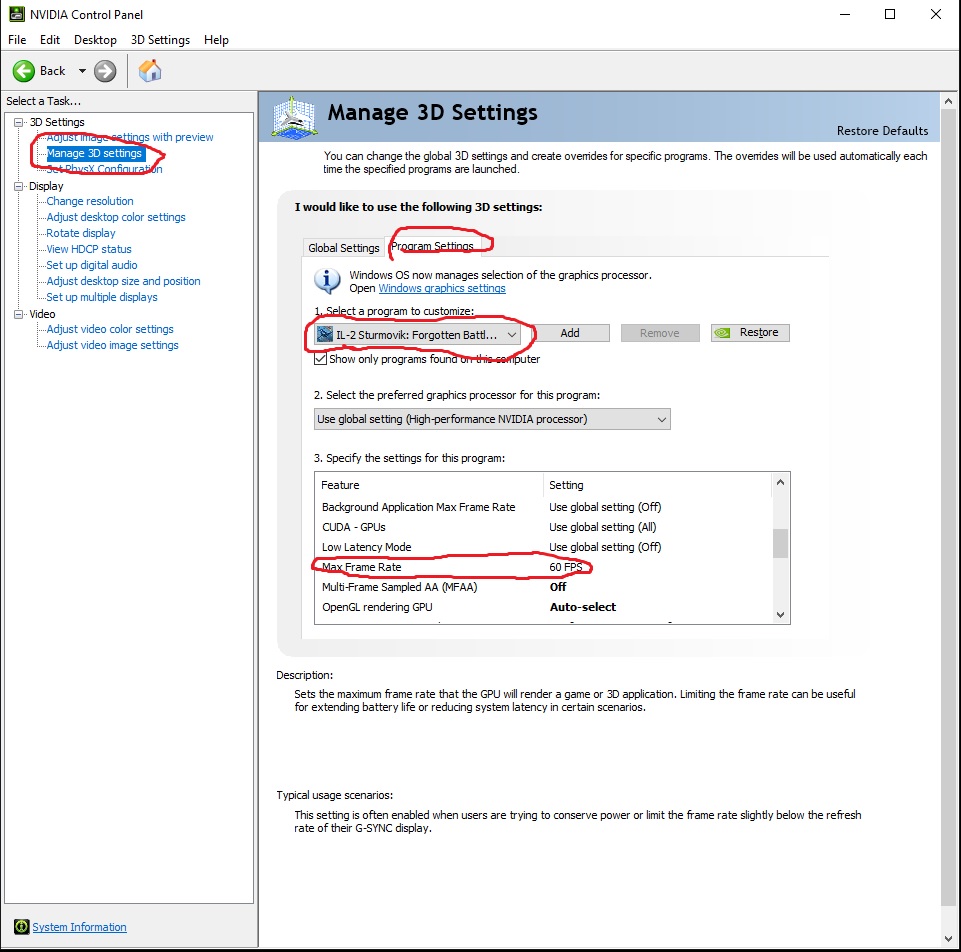The width and height of the screenshot is (961, 952).
Task: Click the Remove program button
Action: tap(660, 333)
